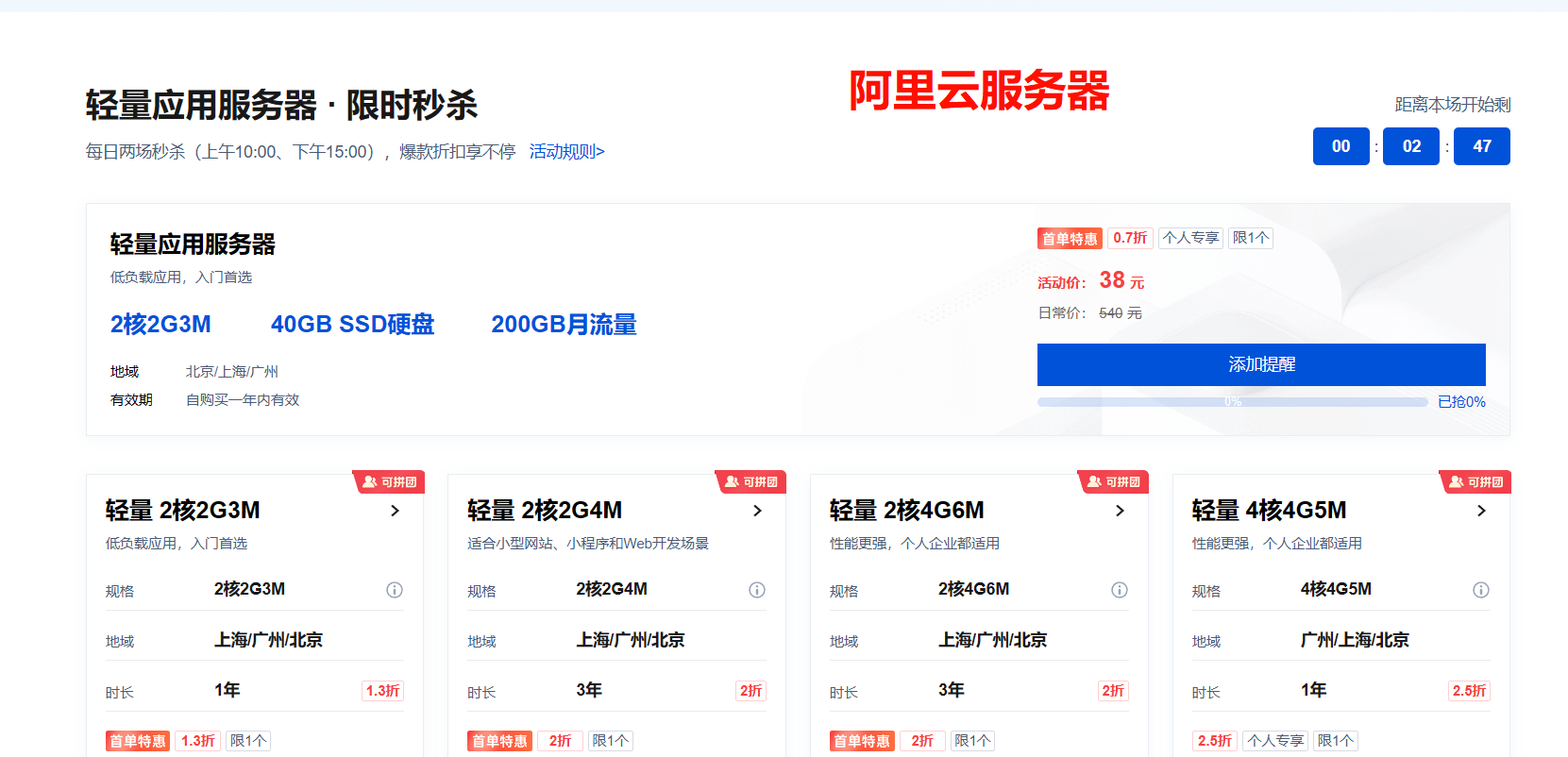Click the 个人专享 tag in flash sale panel
This screenshot has height=757, width=1568.
point(1190,238)
